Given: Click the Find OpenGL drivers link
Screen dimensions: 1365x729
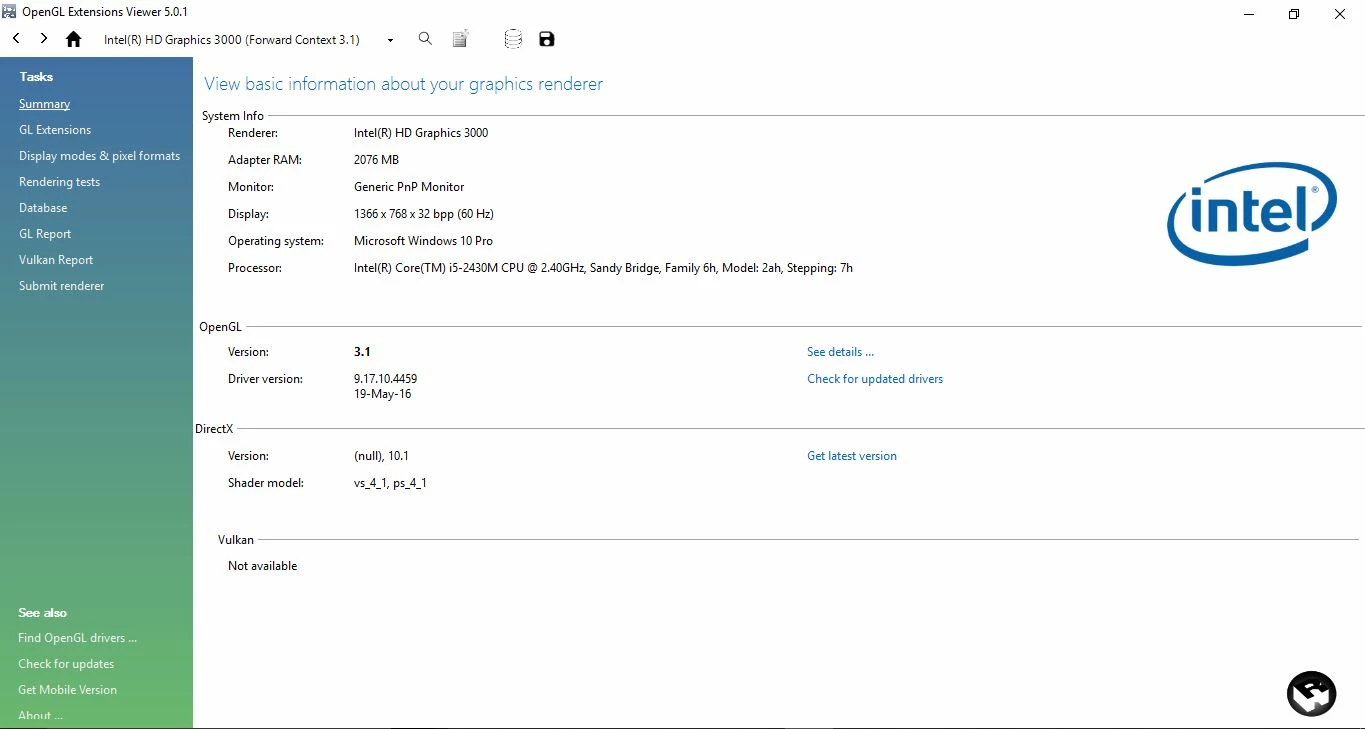Looking at the screenshot, I should (x=77, y=638).
